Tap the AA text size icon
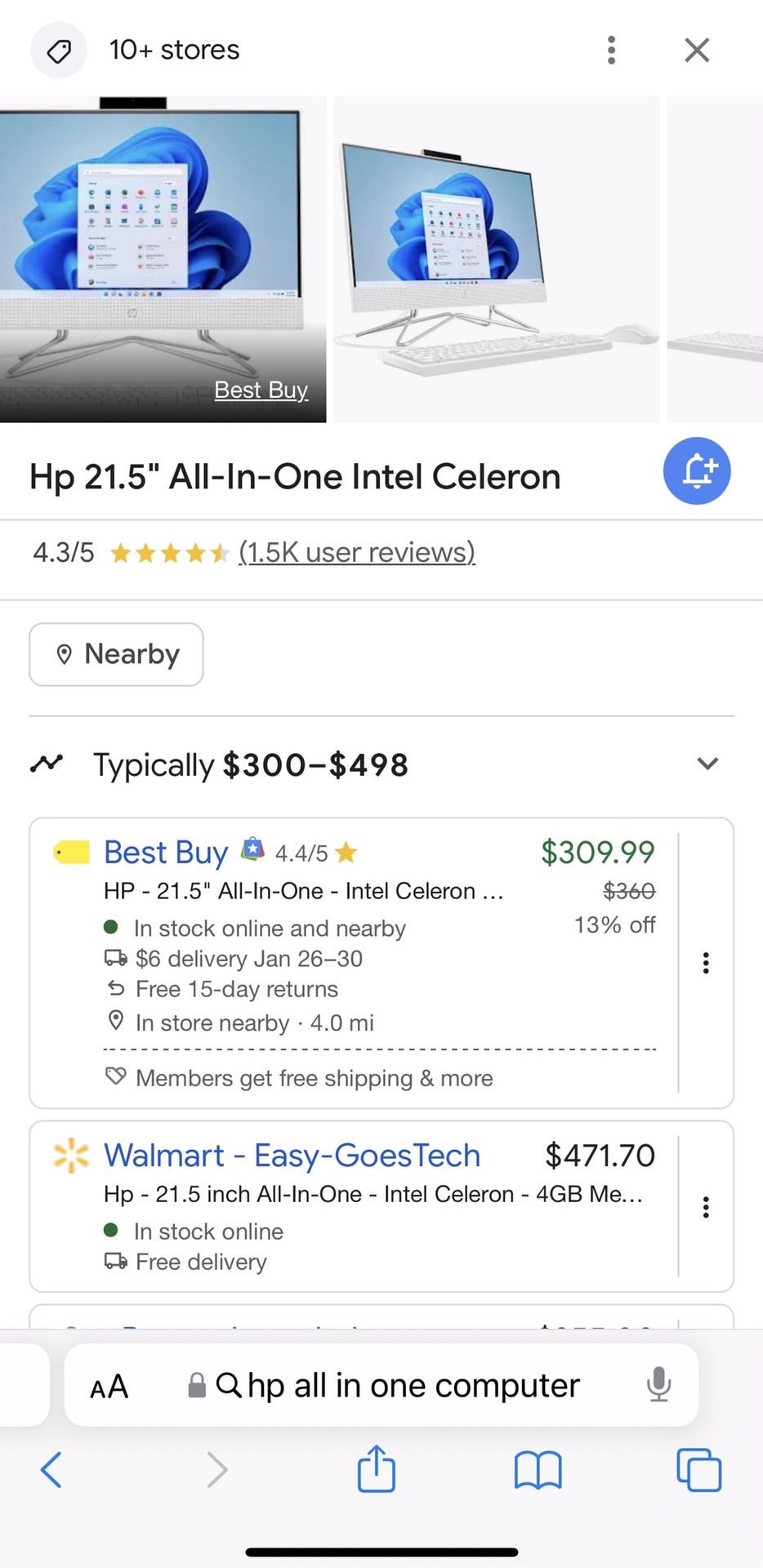The height and width of the screenshot is (1568, 763). 109,1384
